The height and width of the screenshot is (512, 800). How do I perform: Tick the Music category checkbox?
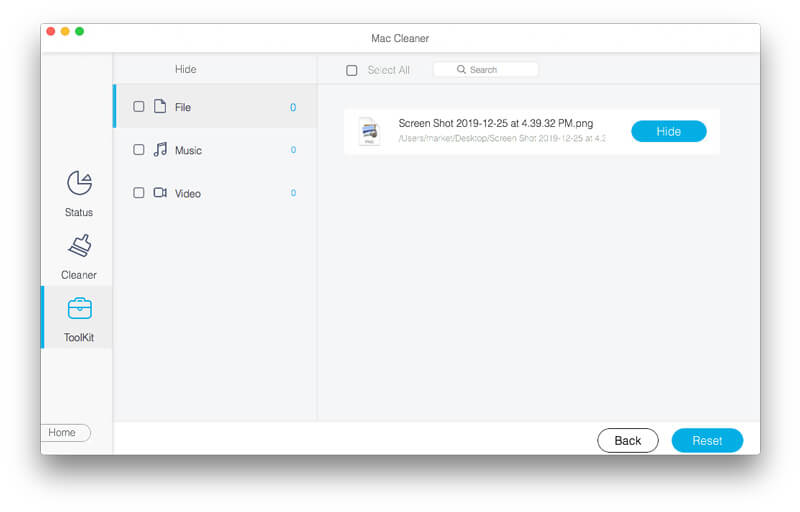[x=139, y=150]
